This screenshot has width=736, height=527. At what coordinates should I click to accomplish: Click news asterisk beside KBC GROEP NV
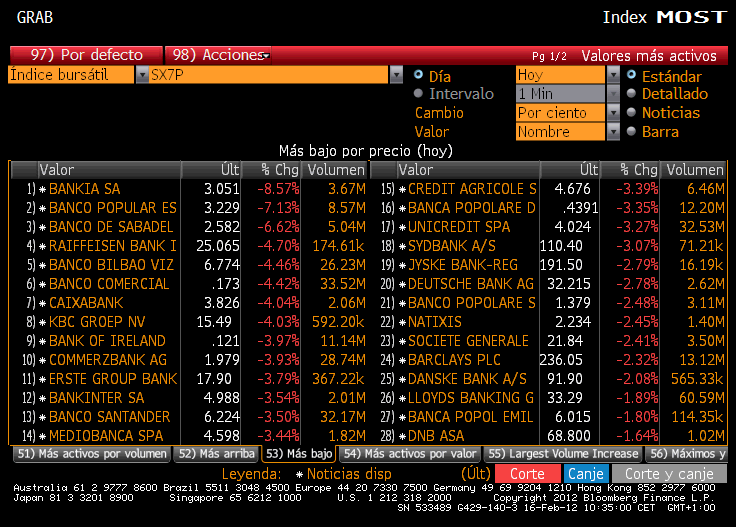(42, 322)
